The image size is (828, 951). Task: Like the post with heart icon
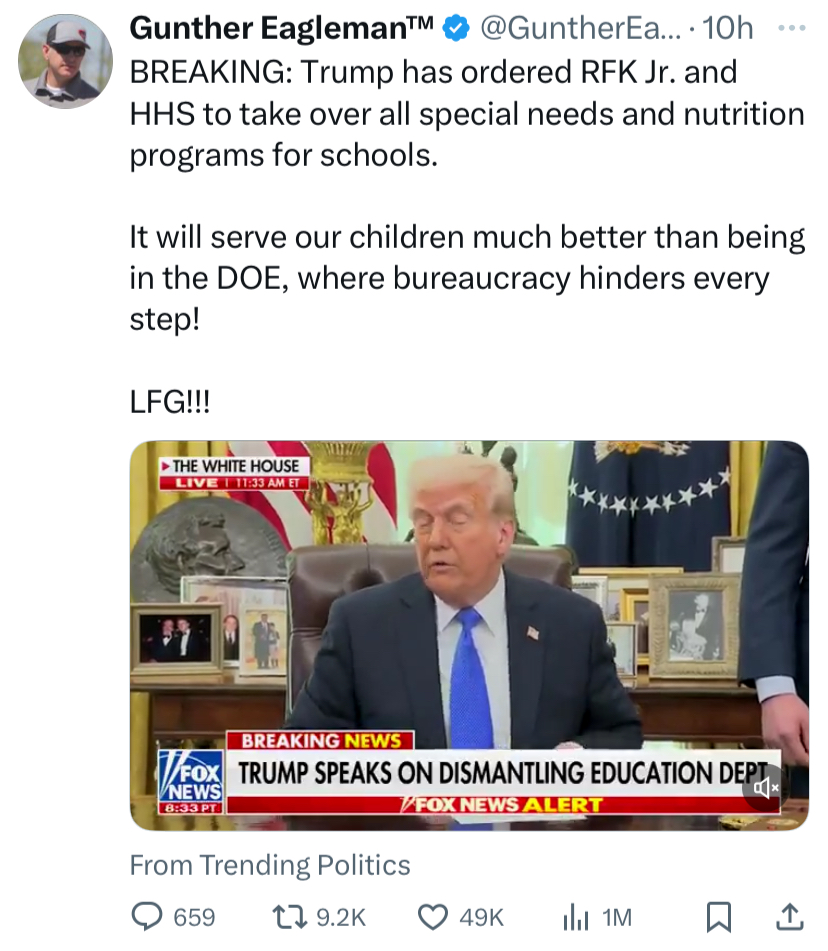tap(433, 917)
